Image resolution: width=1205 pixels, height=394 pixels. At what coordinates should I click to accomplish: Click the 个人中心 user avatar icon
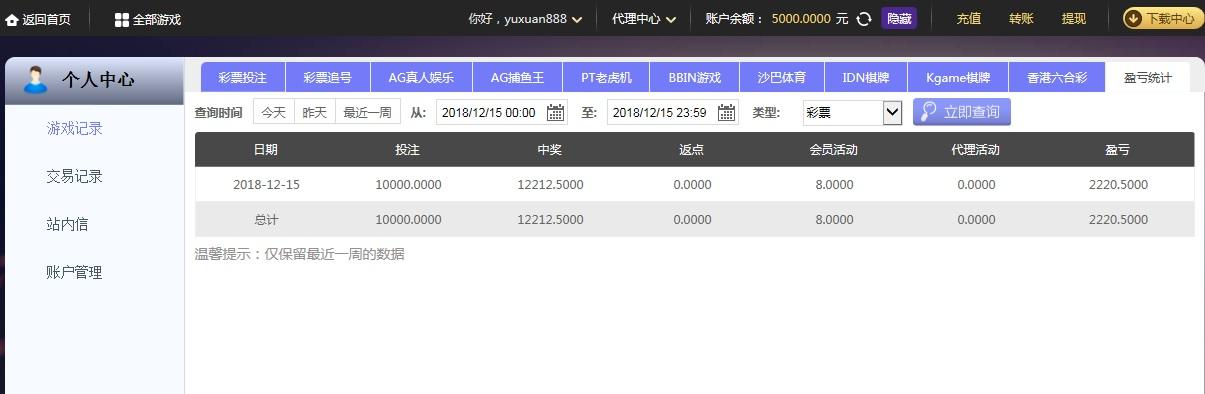(35, 79)
